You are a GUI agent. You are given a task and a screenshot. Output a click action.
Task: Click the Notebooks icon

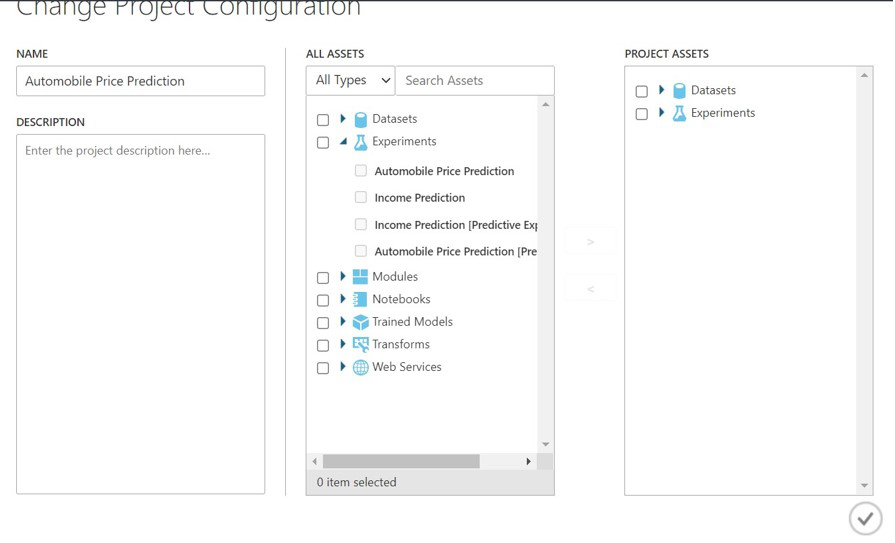point(360,300)
